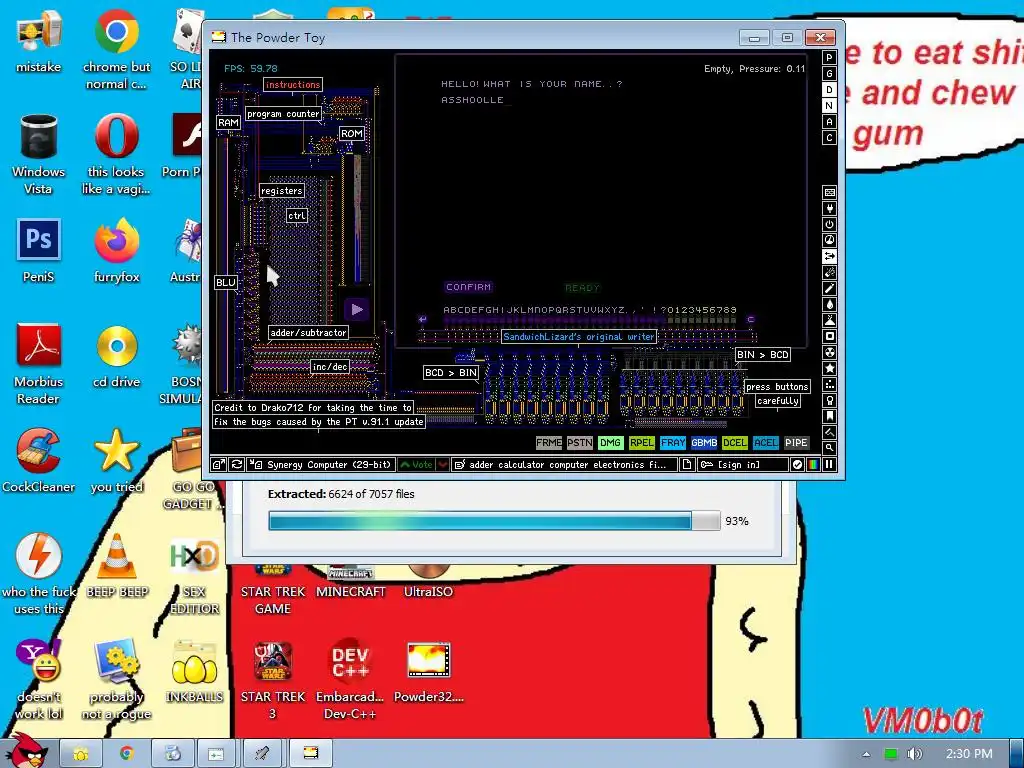Toggle the P quick option
Screen dimensions: 1024x768
click(829, 57)
